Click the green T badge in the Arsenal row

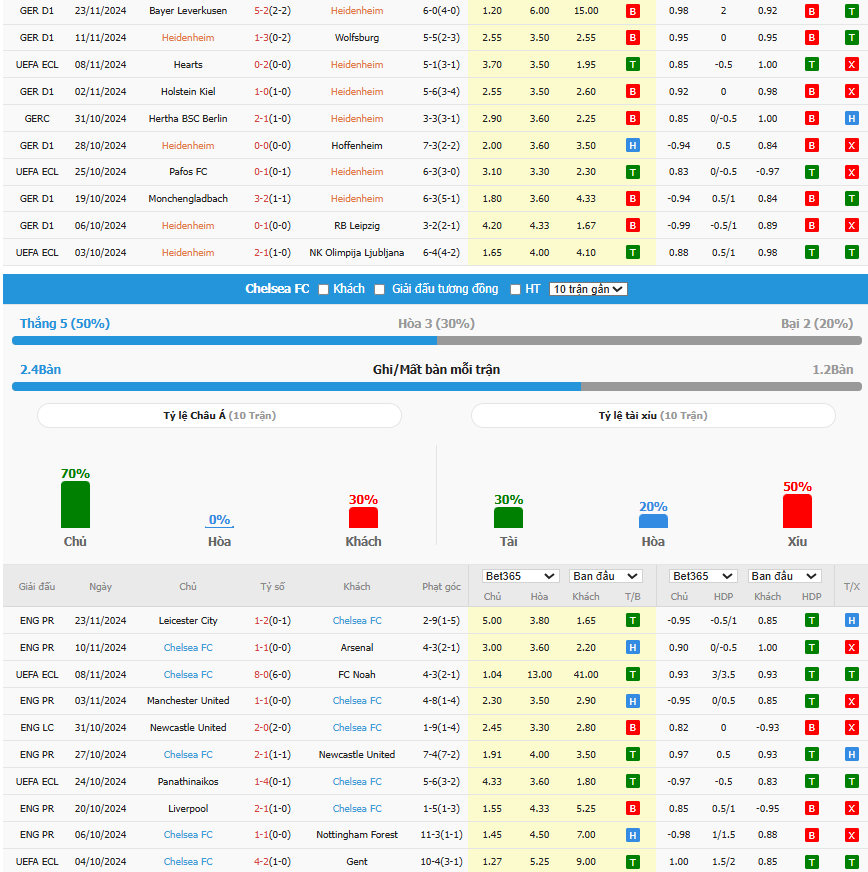(x=811, y=647)
